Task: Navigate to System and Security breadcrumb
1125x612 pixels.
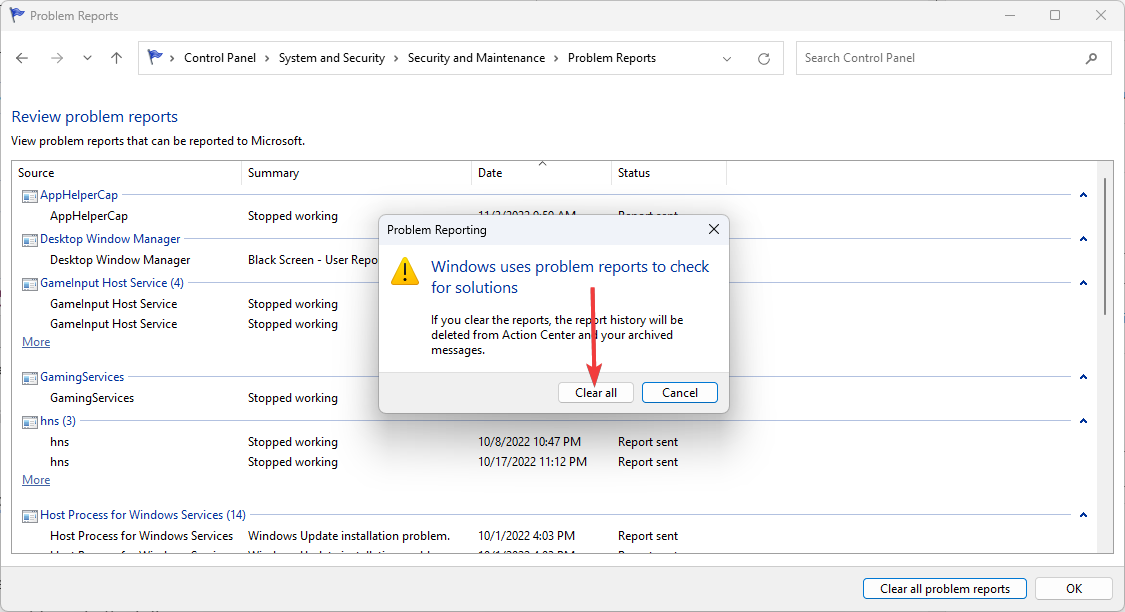Action: 331,58
